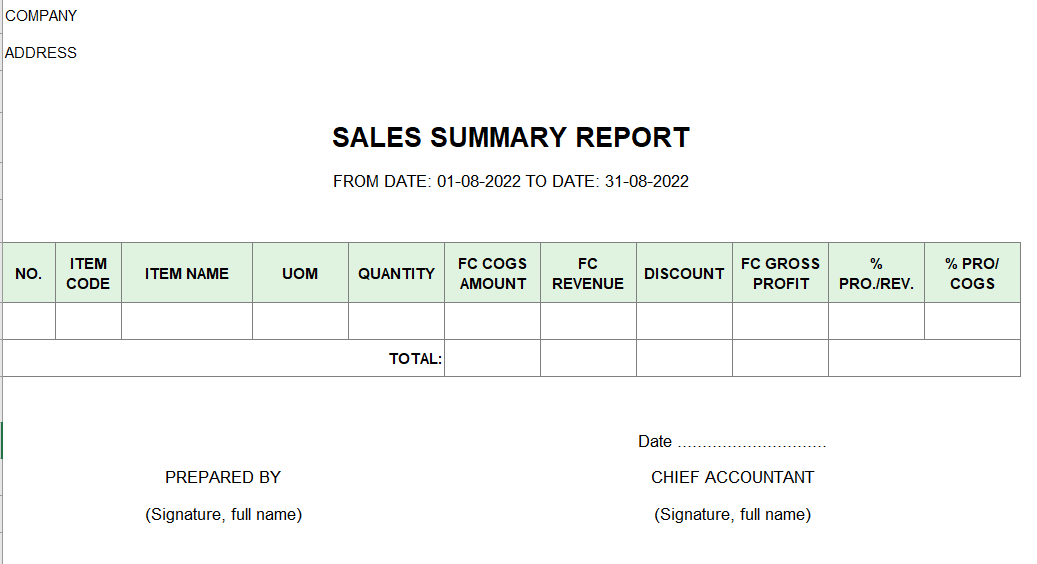Click the % PRO./REV. header cell
The width and height of the screenshot is (1037, 564).
(876, 273)
